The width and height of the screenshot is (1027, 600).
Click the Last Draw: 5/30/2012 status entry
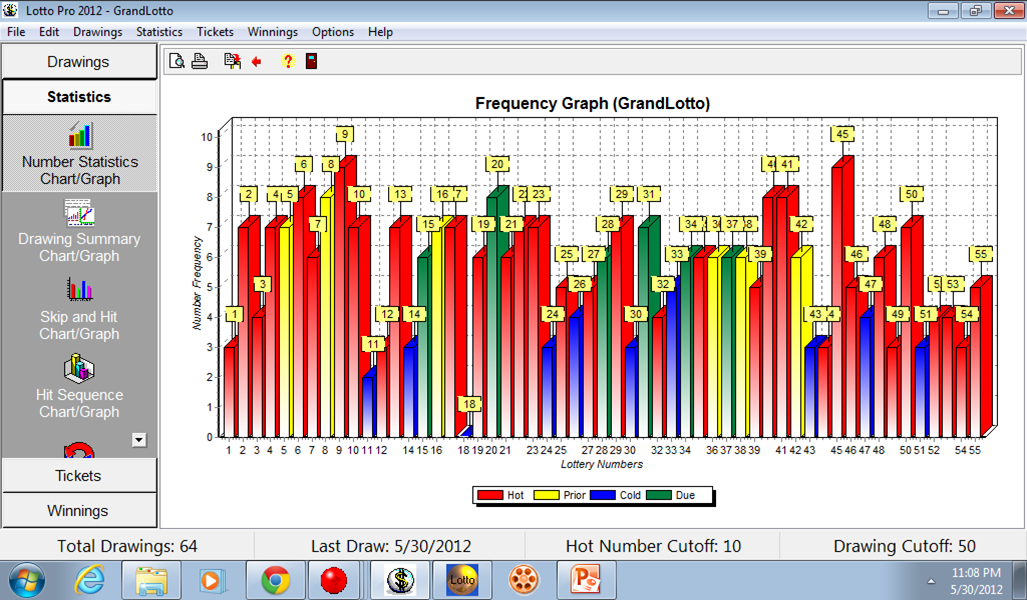tap(391, 546)
